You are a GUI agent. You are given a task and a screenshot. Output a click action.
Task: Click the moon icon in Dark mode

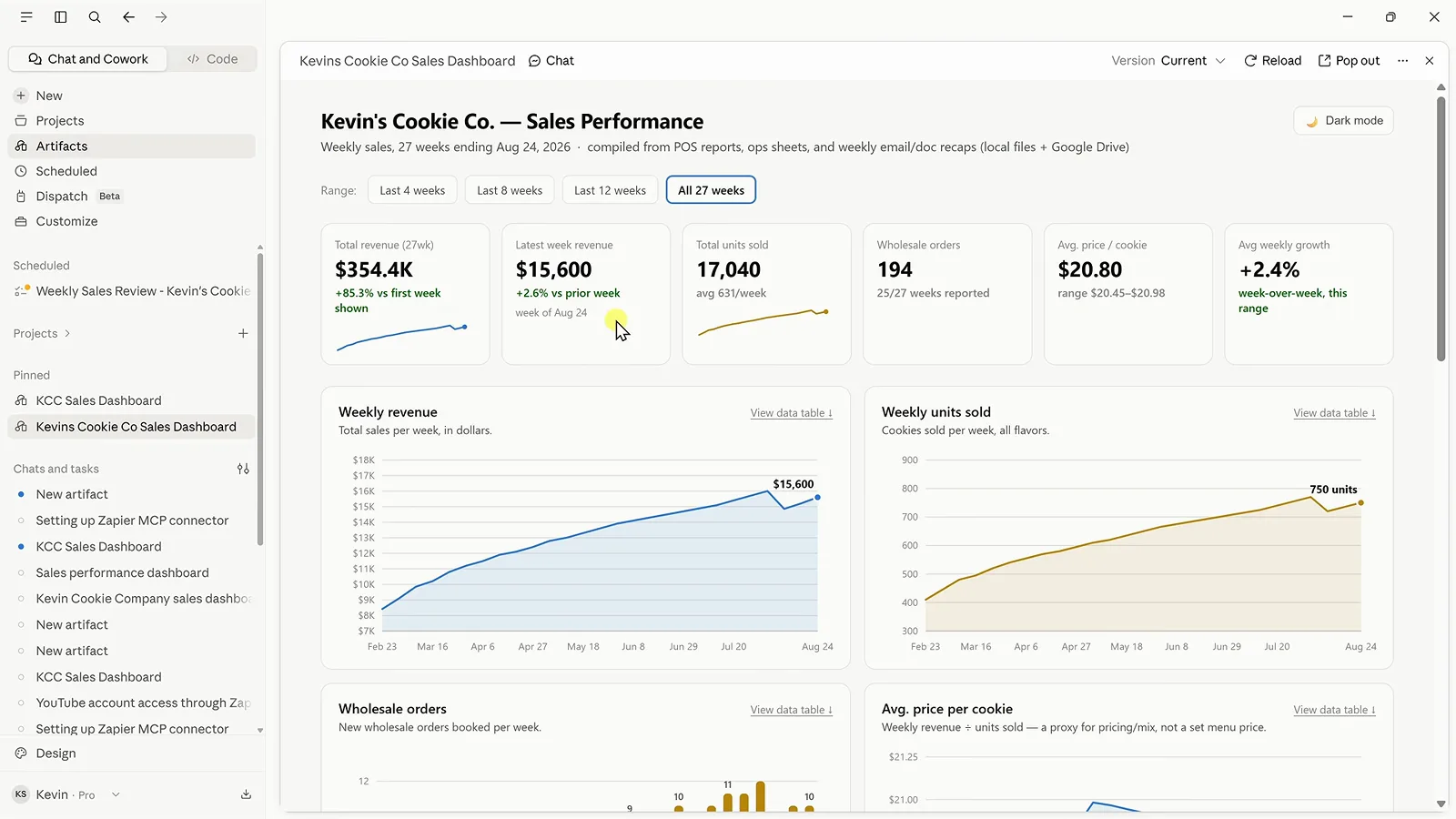point(1311,121)
